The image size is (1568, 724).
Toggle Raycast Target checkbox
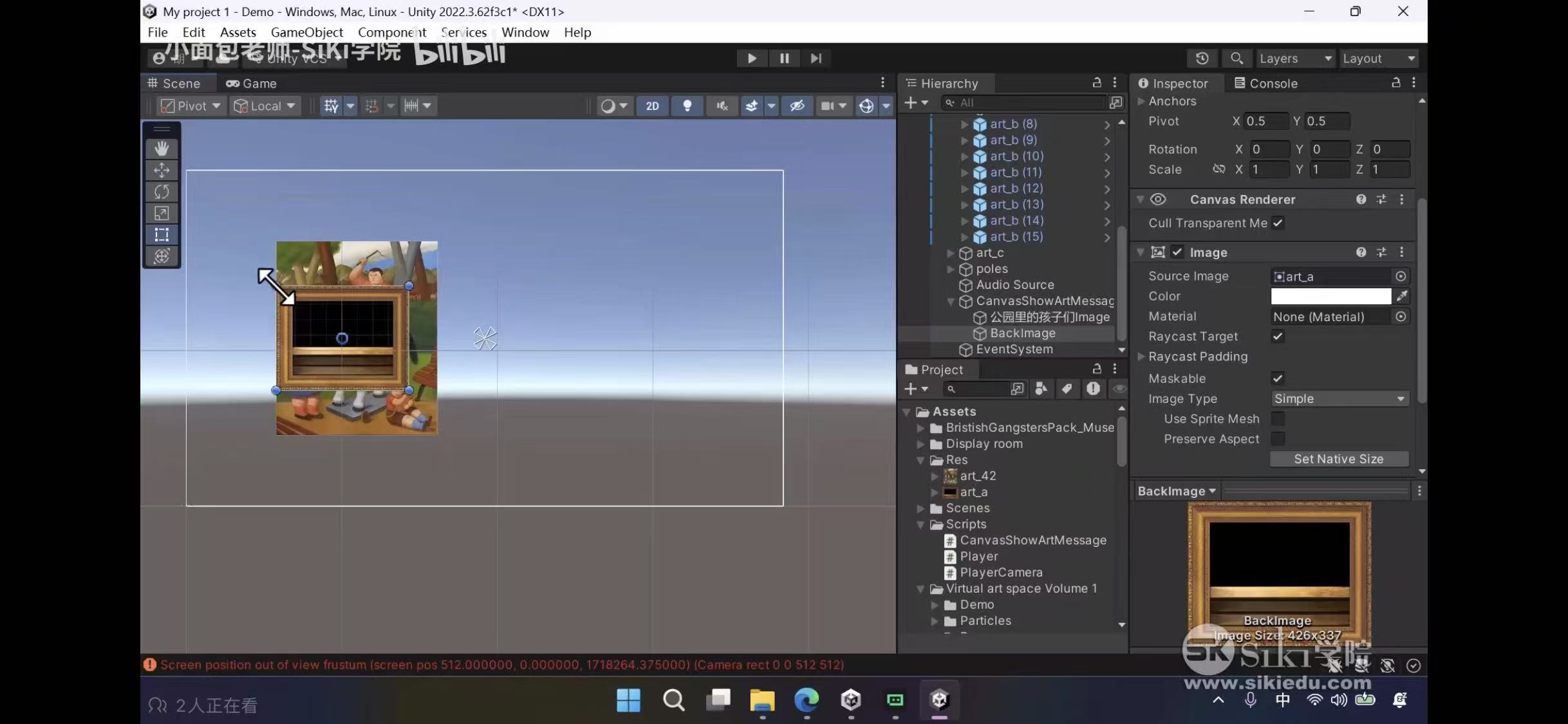1278,337
